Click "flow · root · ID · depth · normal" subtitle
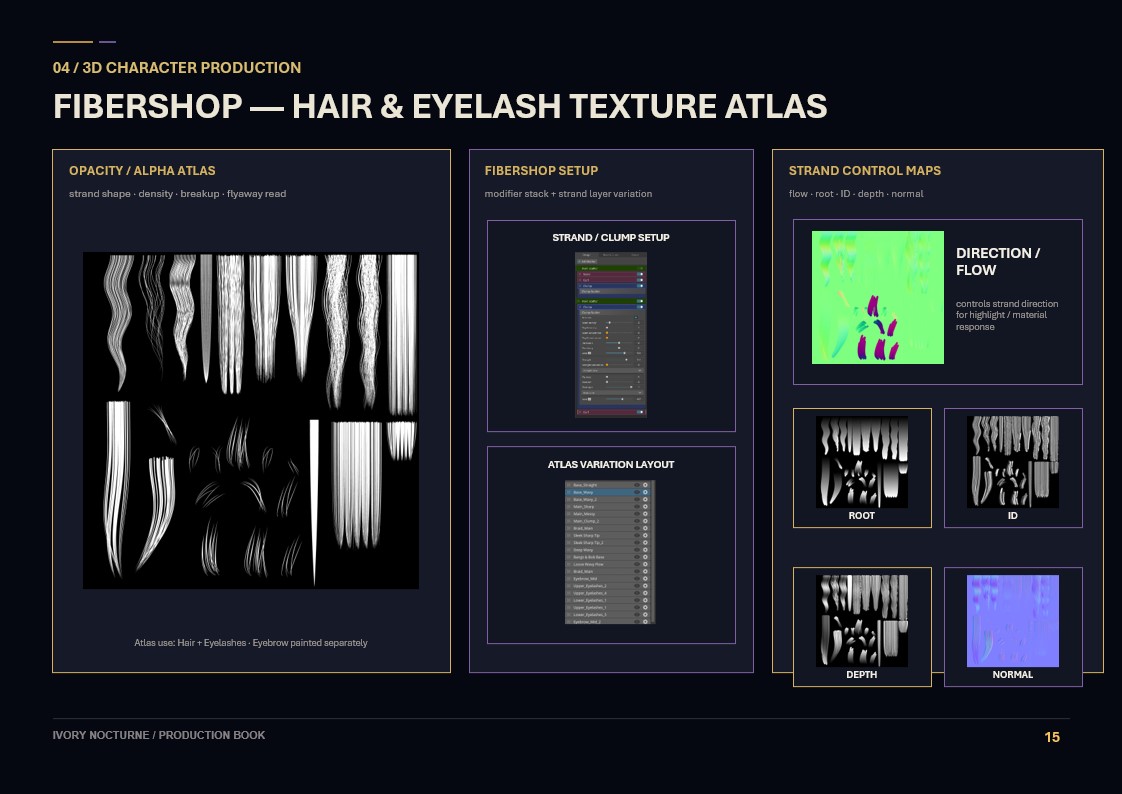 (856, 194)
